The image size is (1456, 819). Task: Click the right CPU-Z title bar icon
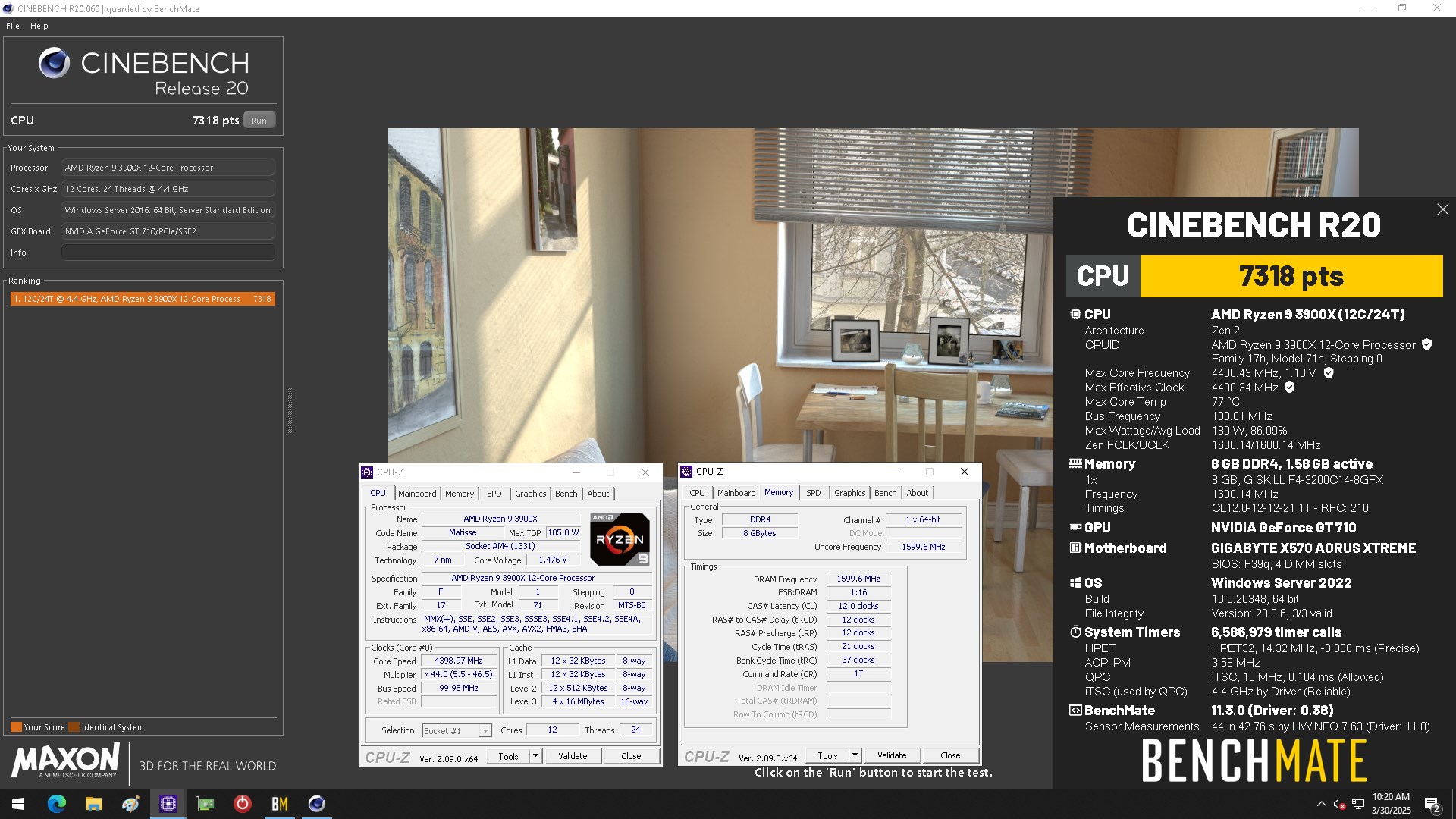[x=686, y=471]
